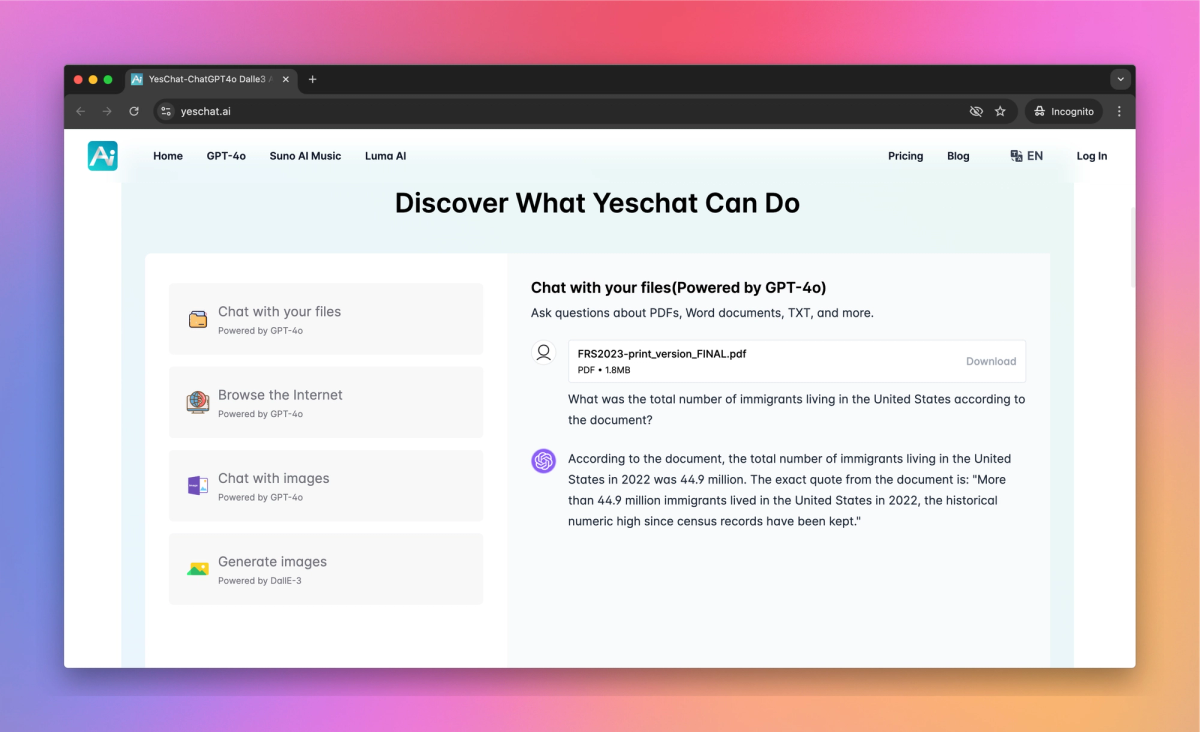Screen dimensions: 1200x732
Task: Click the bookmark star in the address bar
Action: coord(1000,111)
